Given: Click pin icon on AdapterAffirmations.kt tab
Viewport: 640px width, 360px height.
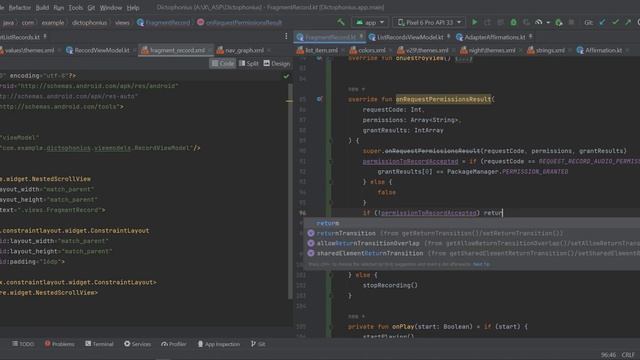Looking at the screenshot, I should tap(530, 37).
